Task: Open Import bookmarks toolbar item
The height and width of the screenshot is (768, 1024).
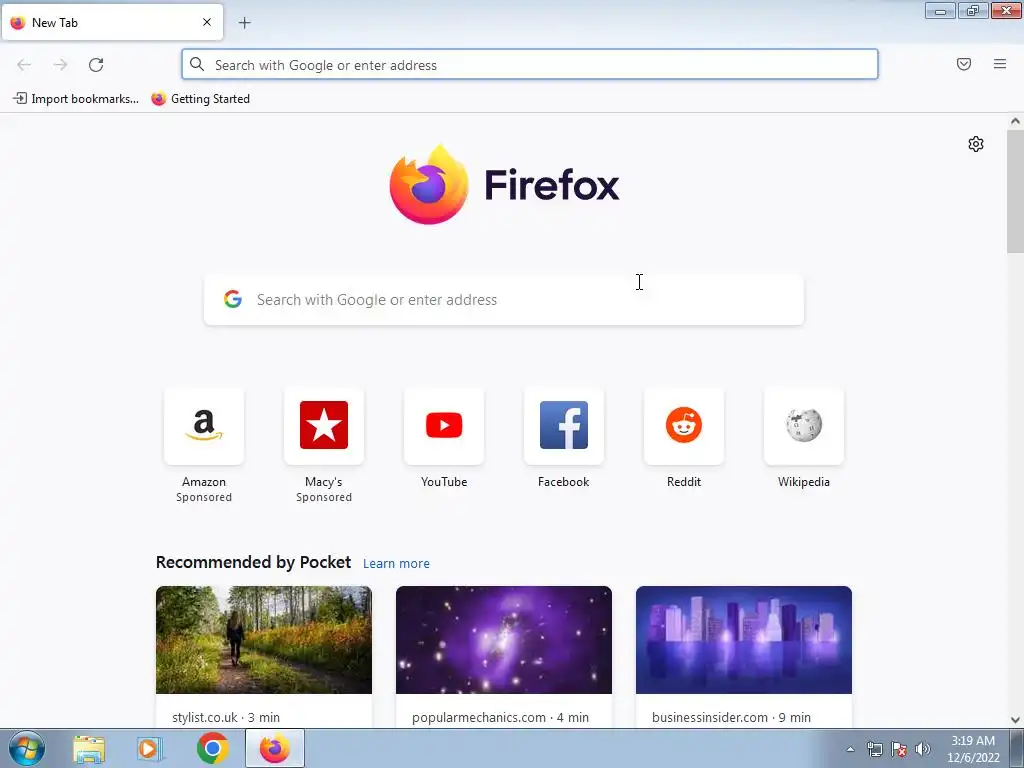Action: coord(76,99)
